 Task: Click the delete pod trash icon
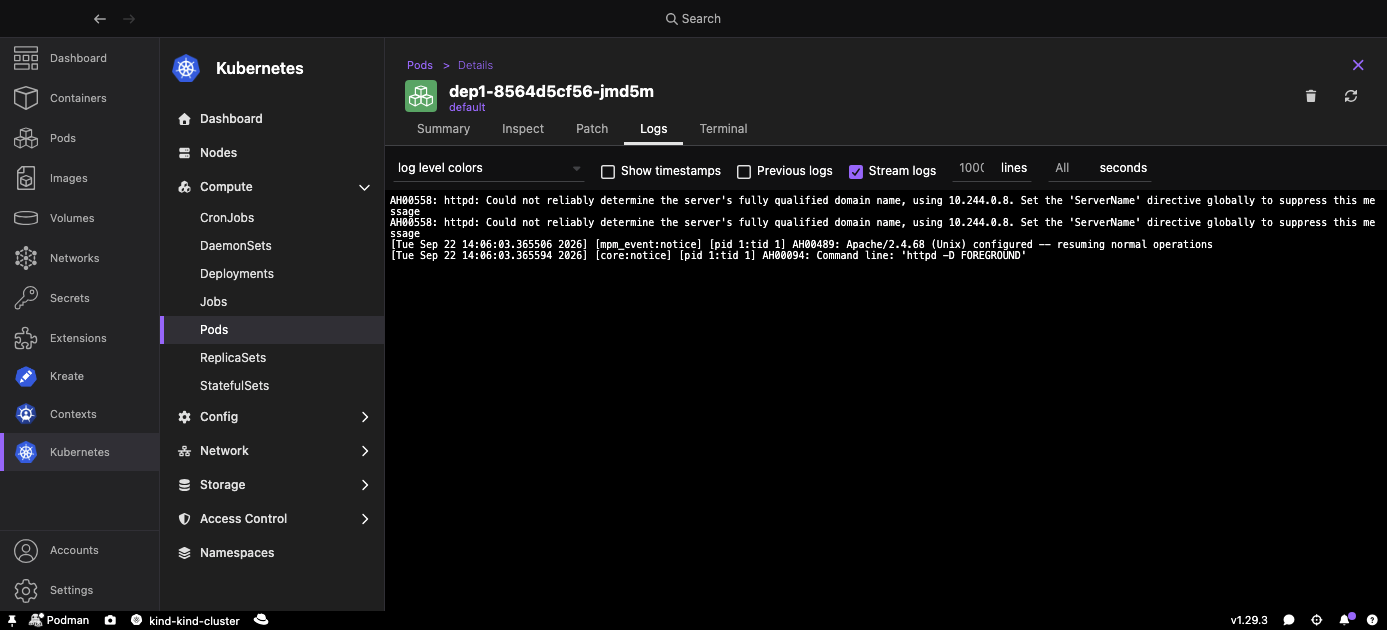point(1311,96)
